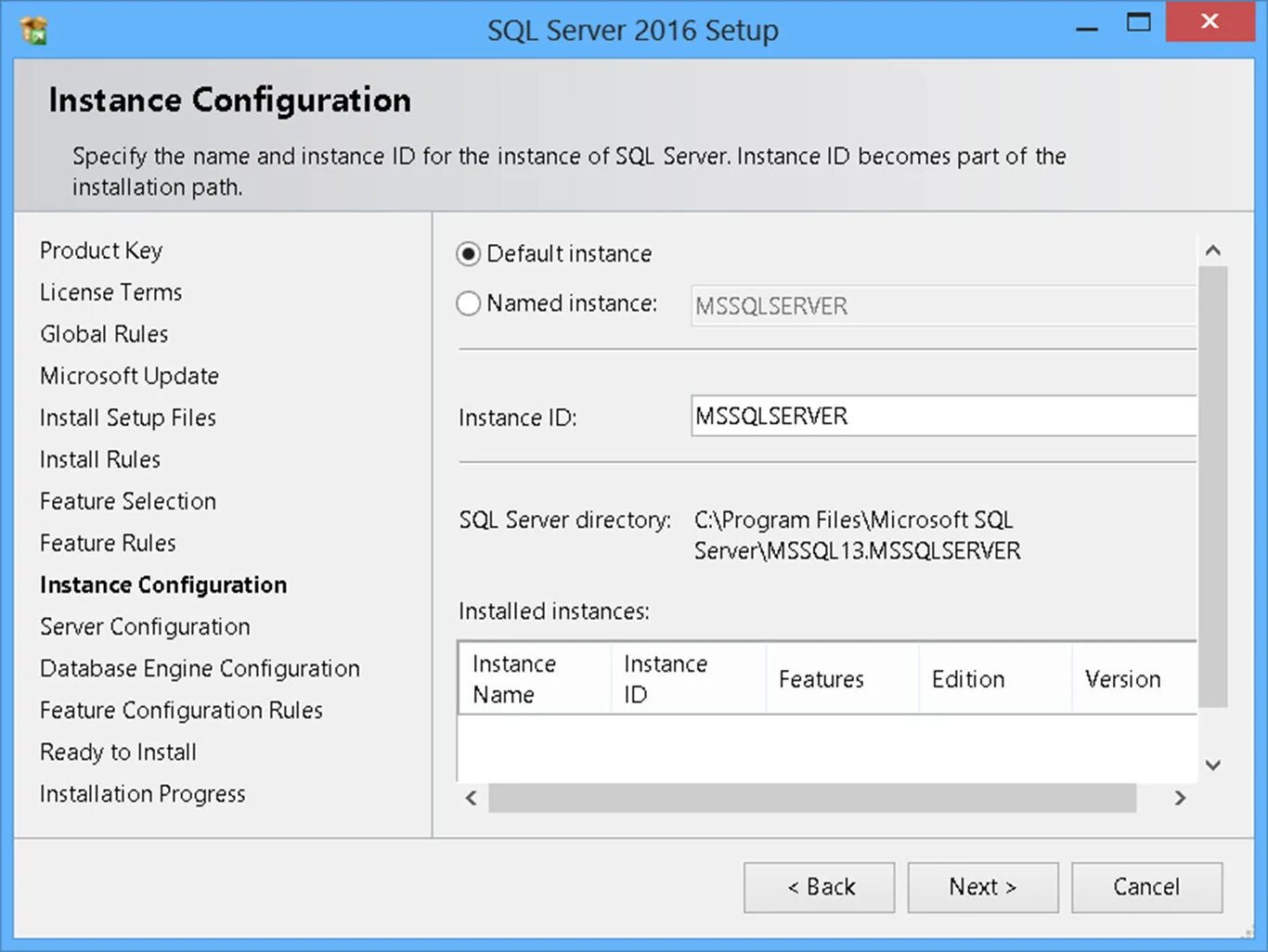
Task: Click the SQL Server directory path text
Action: click(857, 535)
